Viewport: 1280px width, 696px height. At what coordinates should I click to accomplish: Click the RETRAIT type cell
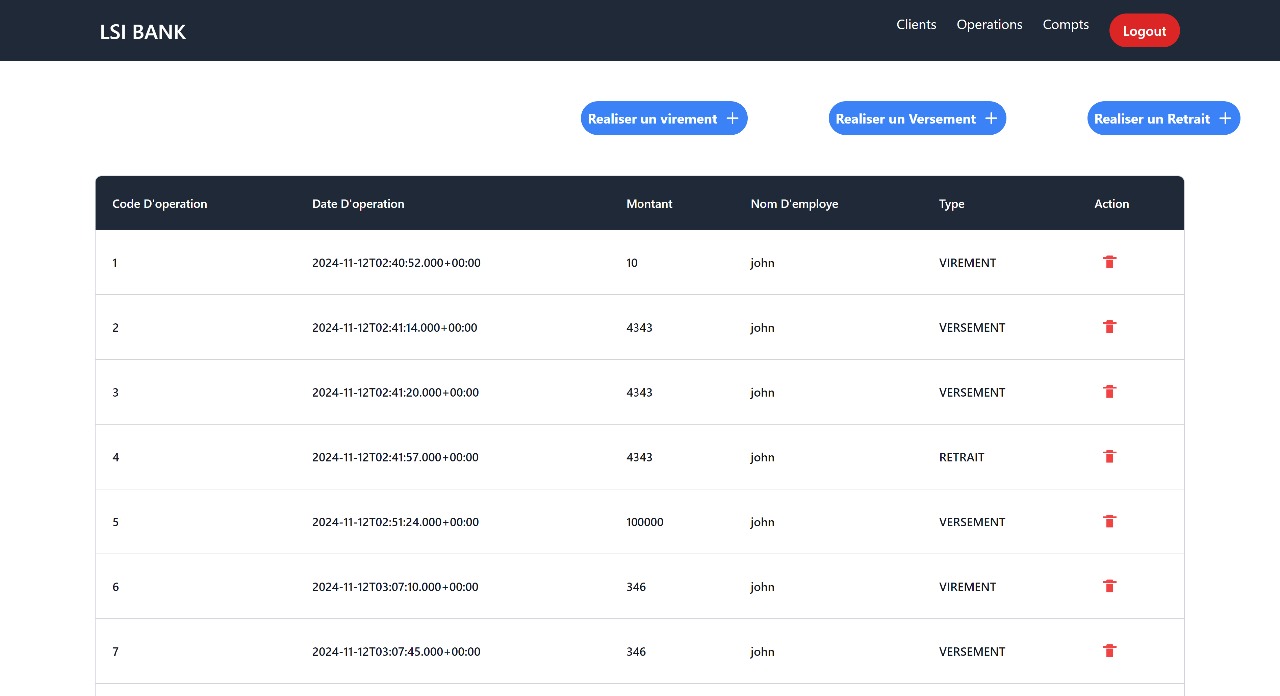tap(961, 457)
